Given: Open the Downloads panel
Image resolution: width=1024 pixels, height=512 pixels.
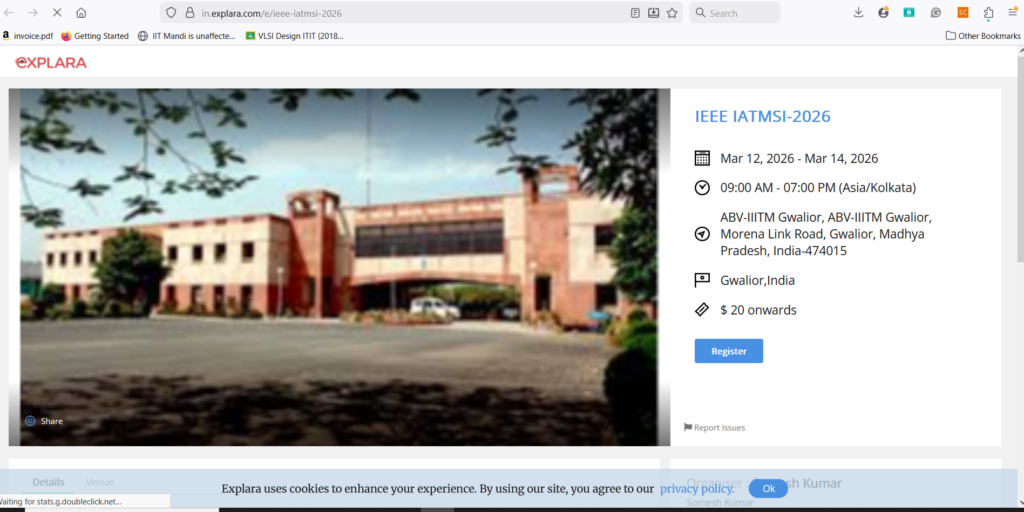Looking at the screenshot, I should [x=858, y=13].
